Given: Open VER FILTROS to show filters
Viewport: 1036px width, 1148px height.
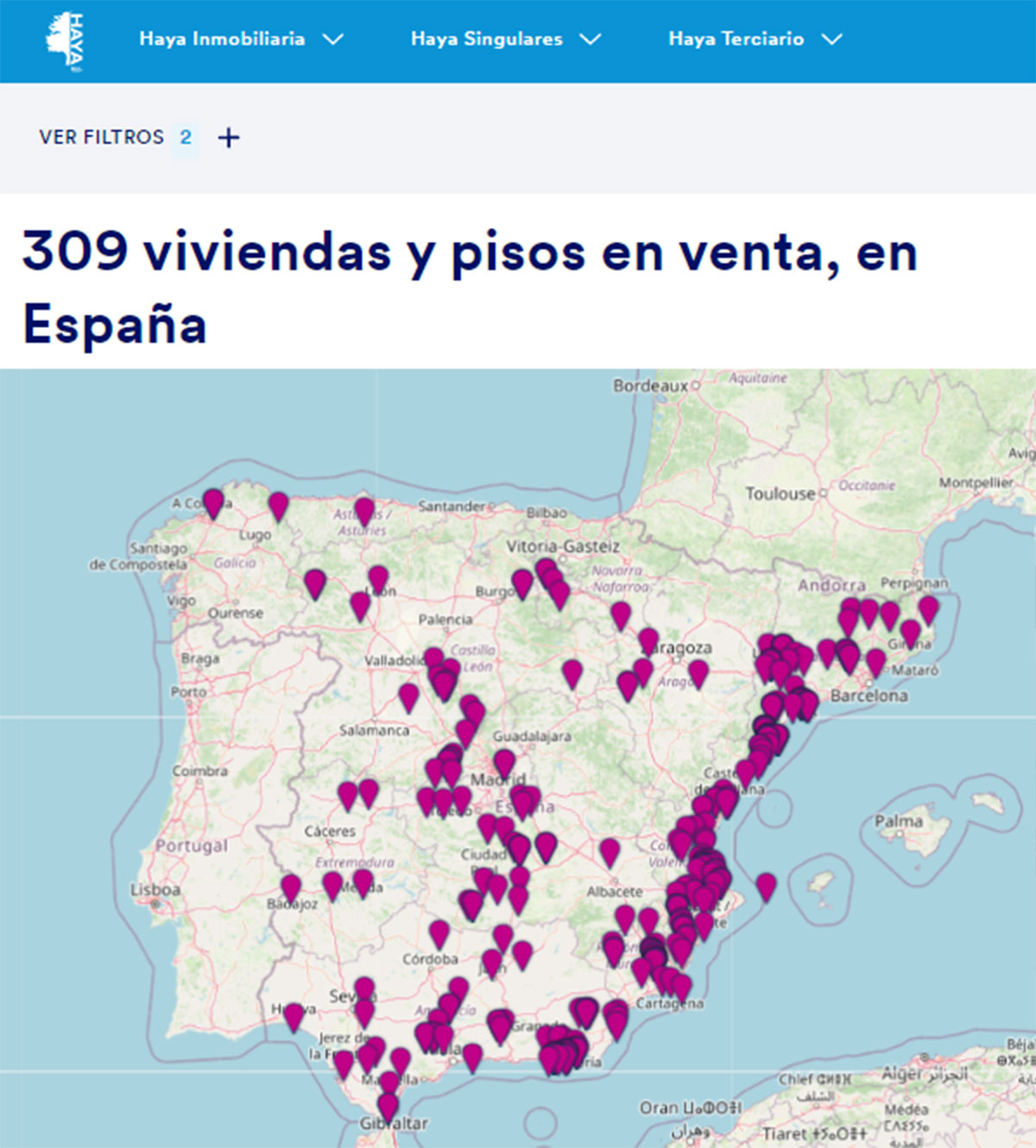Looking at the screenshot, I should coord(103,136).
